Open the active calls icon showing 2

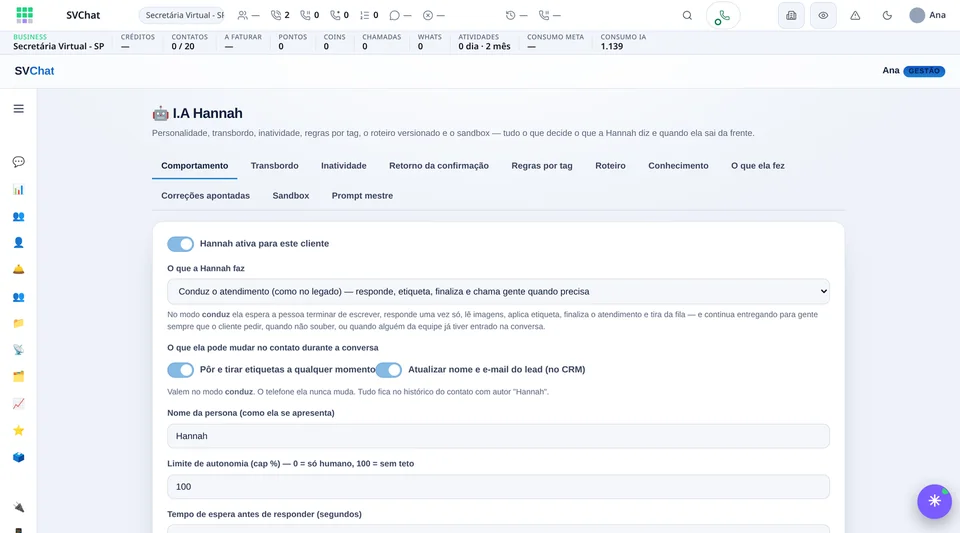click(276, 15)
